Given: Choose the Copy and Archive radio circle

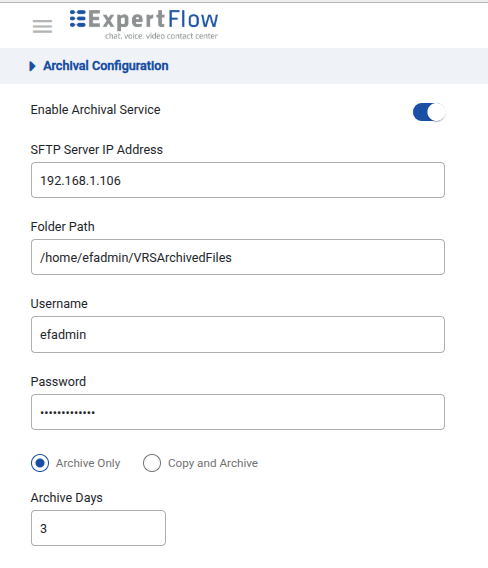Looking at the screenshot, I should 152,463.
